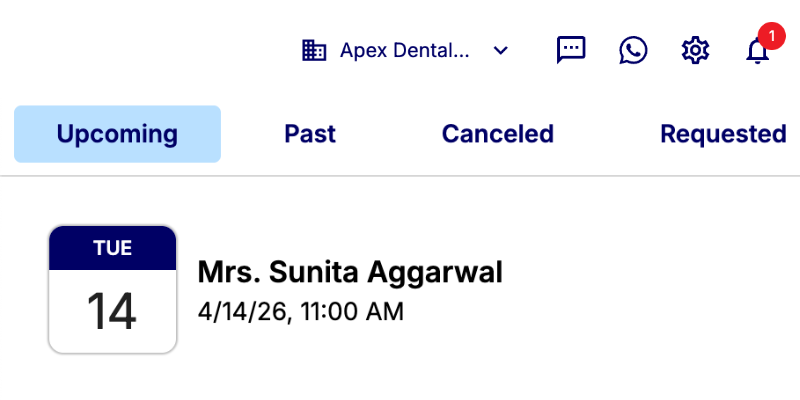Click the navy TUE header on the date tile
The height and width of the screenshot is (400, 800).
[x=112, y=249]
